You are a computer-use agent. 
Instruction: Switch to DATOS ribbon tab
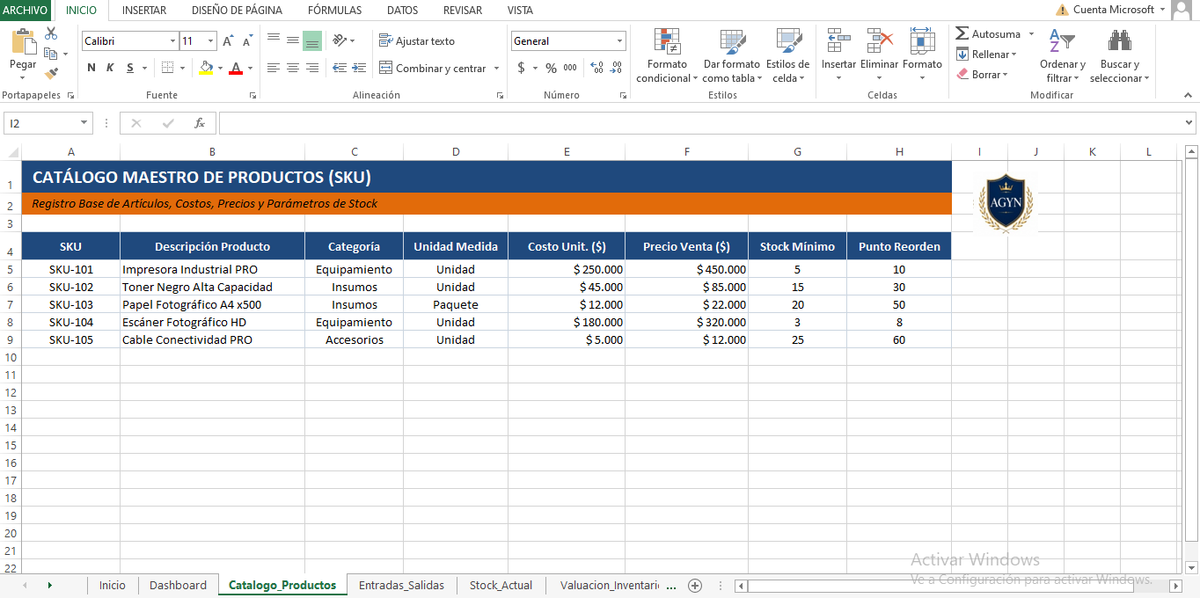[x=402, y=10]
